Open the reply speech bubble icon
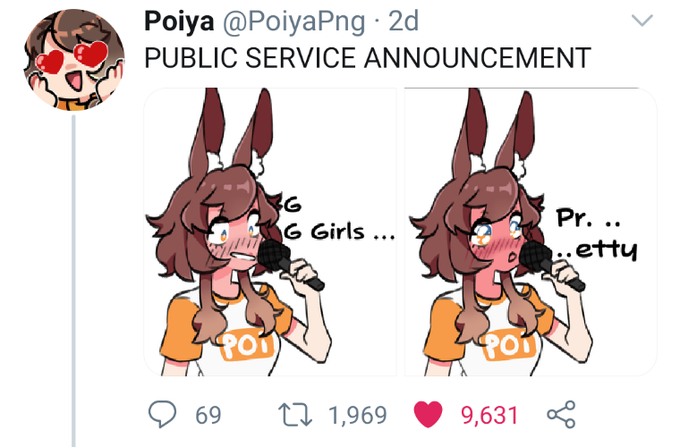 pos(162,414)
